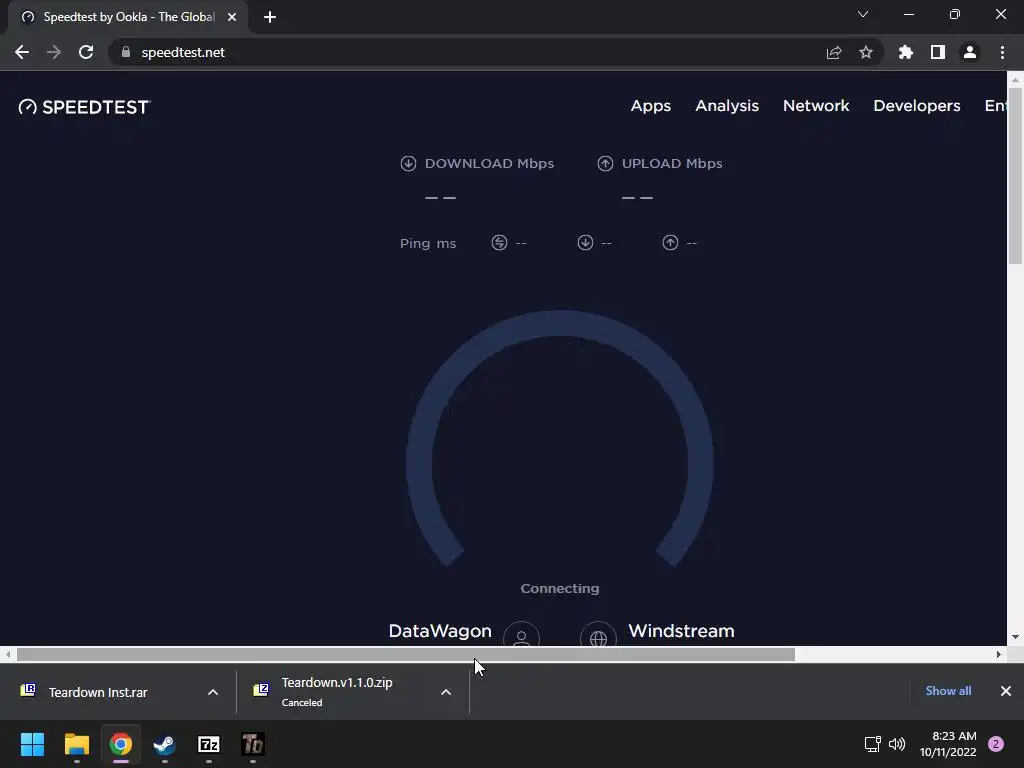The width and height of the screenshot is (1024, 768).
Task: Open the network status tray icon
Action: pos(872,744)
